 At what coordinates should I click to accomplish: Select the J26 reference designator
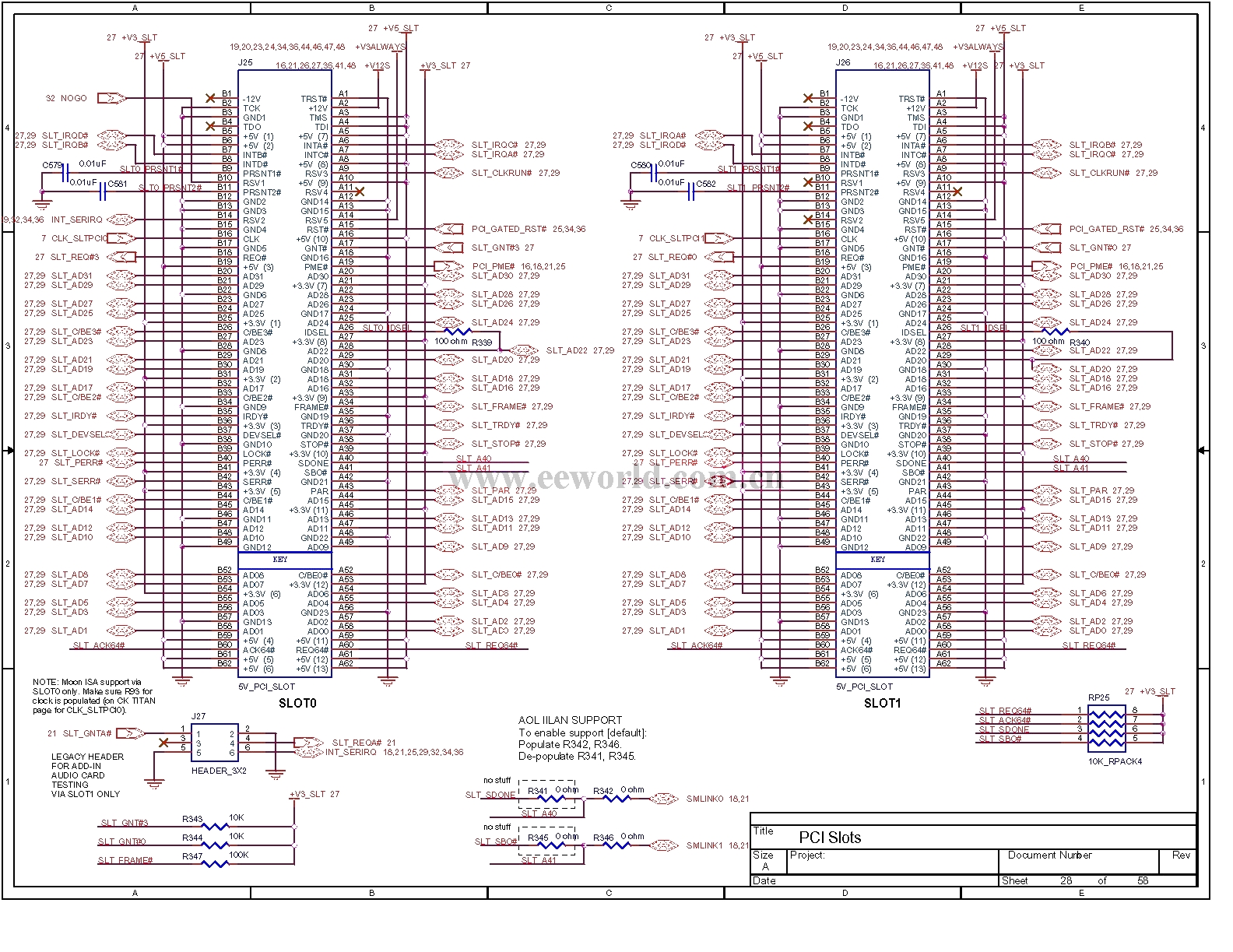pyautogui.click(x=843, y=62)
